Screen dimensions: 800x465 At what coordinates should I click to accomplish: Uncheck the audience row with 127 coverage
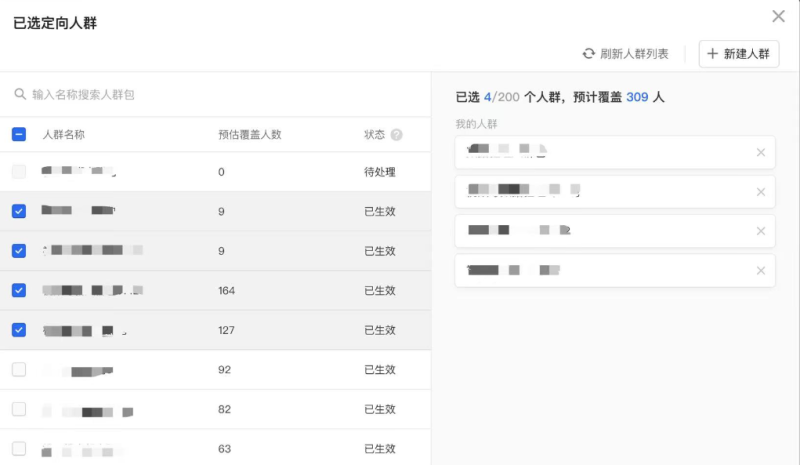pos(19,330)
